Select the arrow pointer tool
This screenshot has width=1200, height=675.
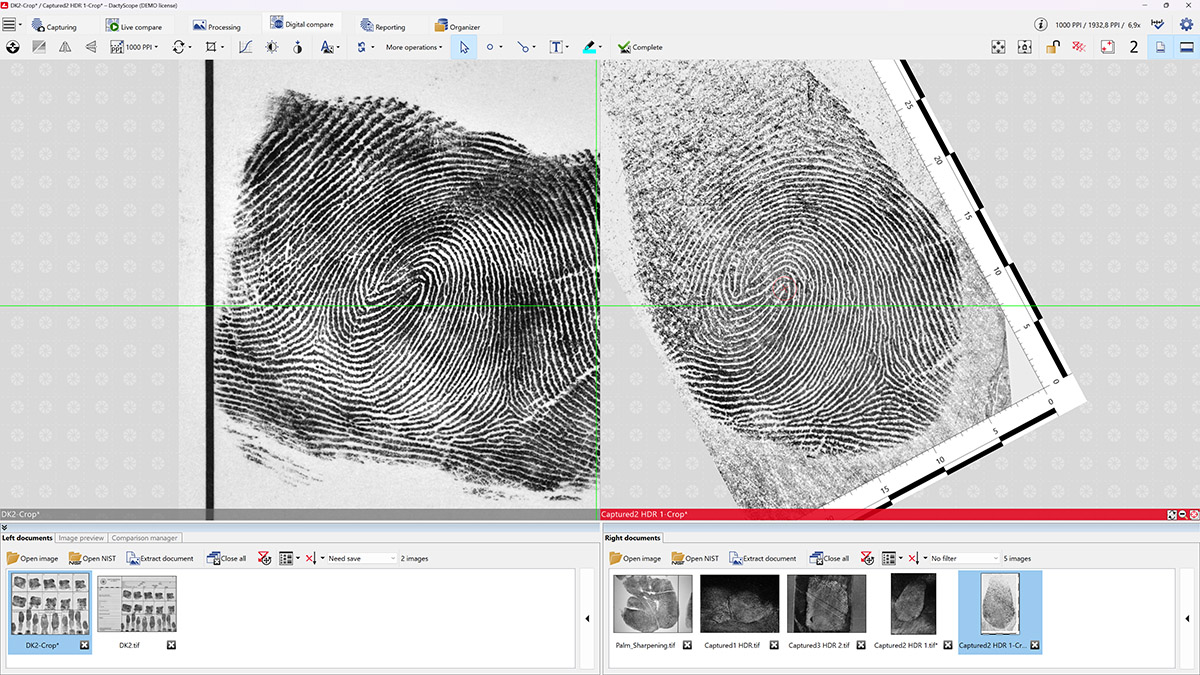[463, 47]
